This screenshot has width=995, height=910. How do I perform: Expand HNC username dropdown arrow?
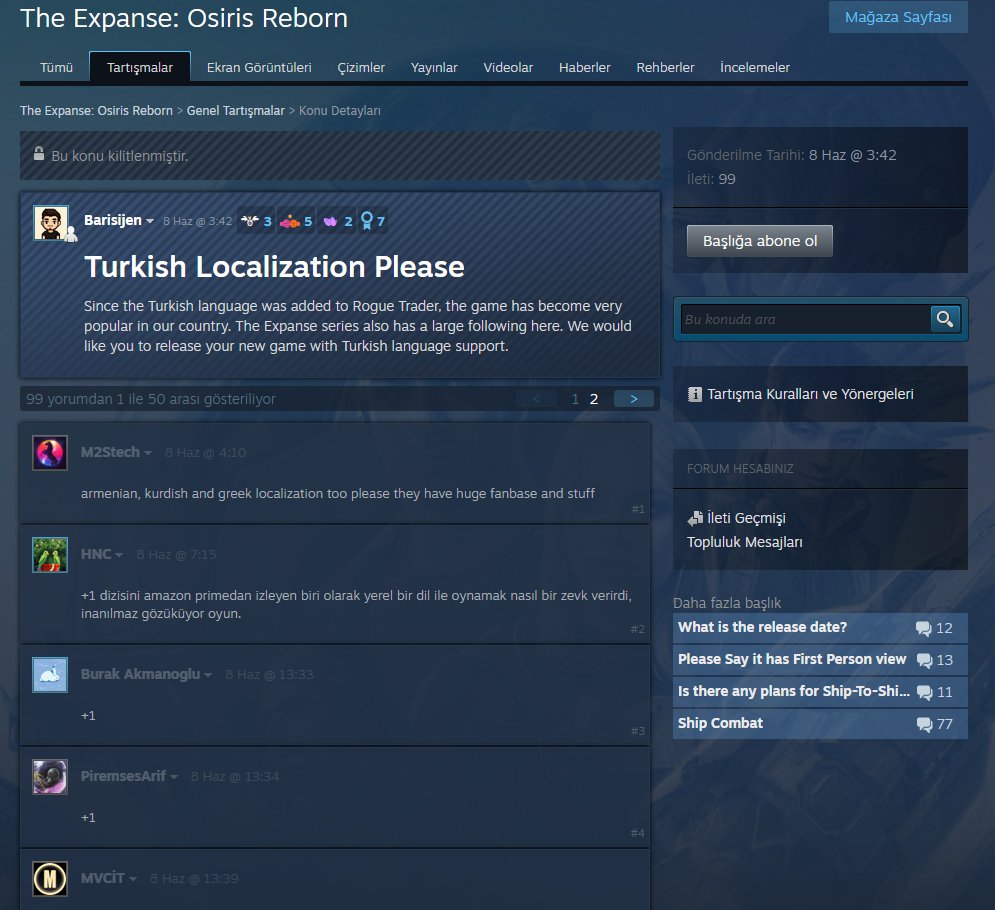pyautogui.click(x=119, y=555)
